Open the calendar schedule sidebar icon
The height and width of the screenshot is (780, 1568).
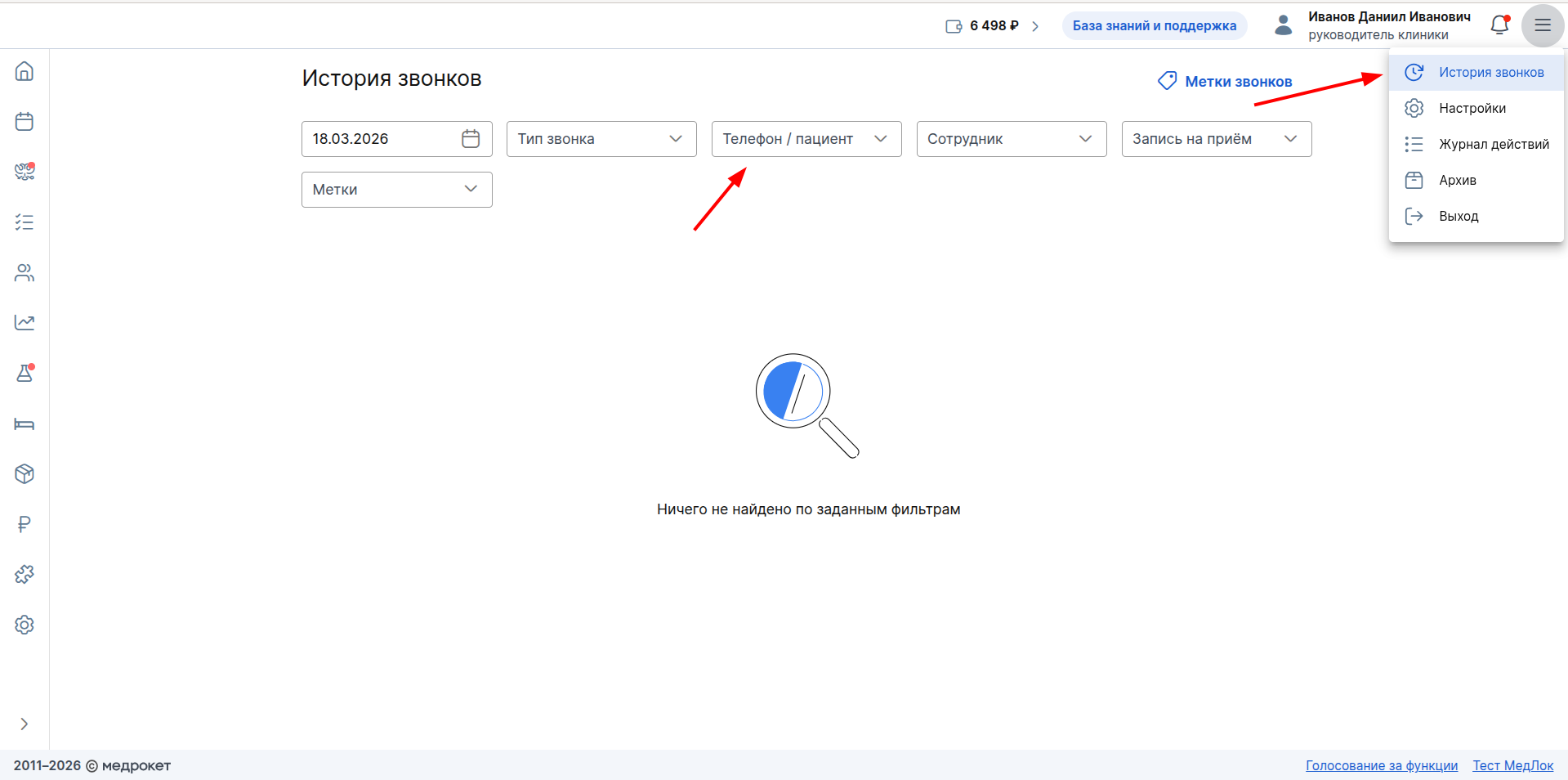pyautogui.click(x=25, y=122)
